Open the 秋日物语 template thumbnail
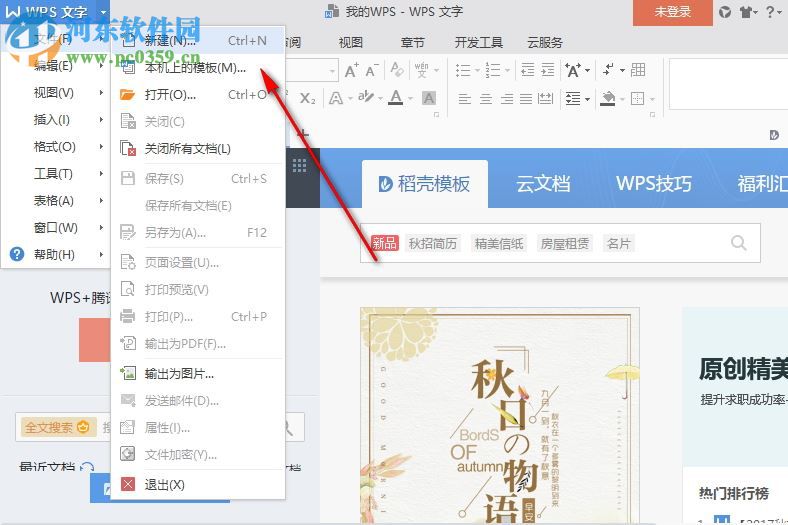 click(500, 416)
